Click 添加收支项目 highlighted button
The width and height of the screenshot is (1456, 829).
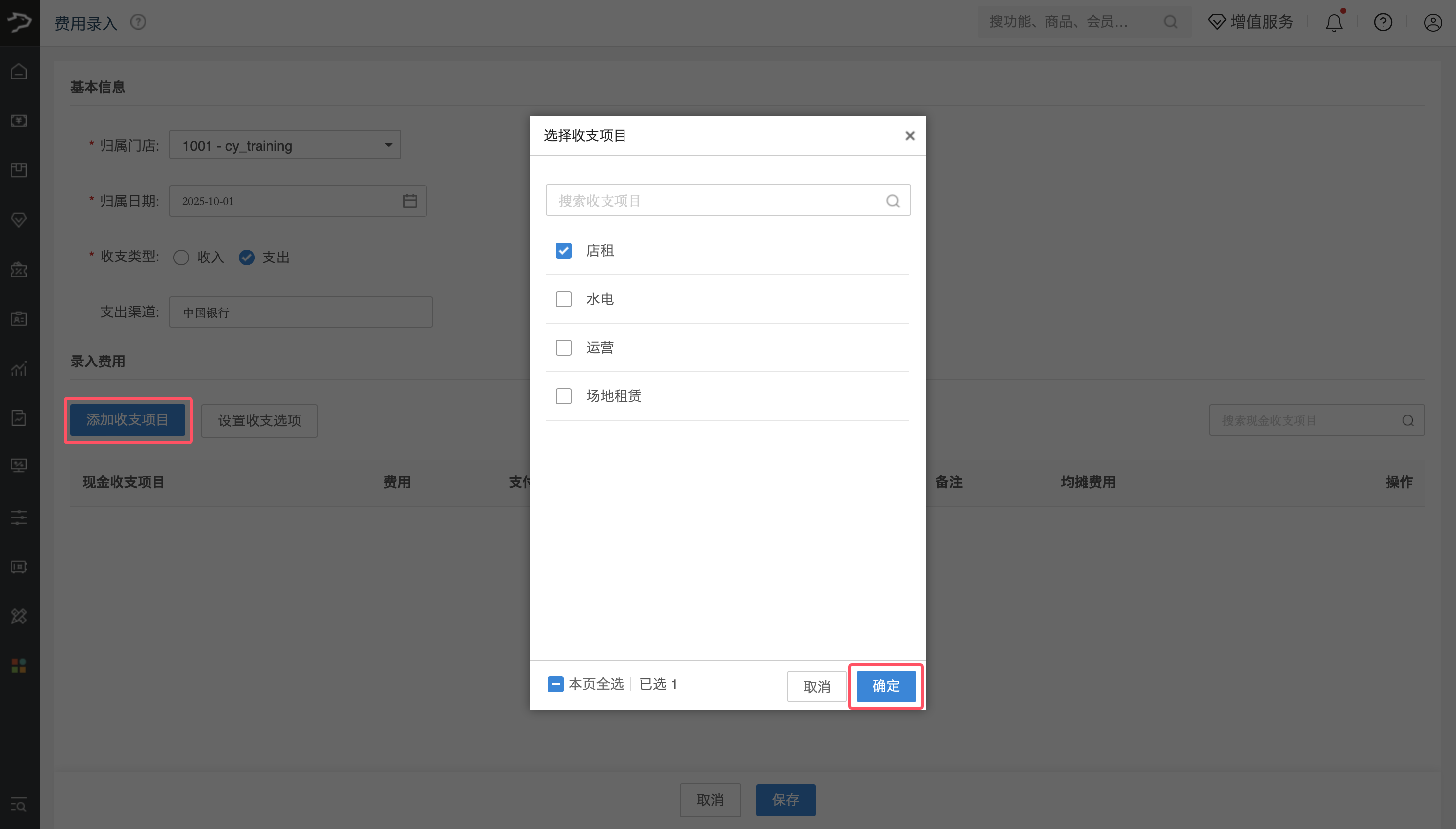tap(127, 420)
